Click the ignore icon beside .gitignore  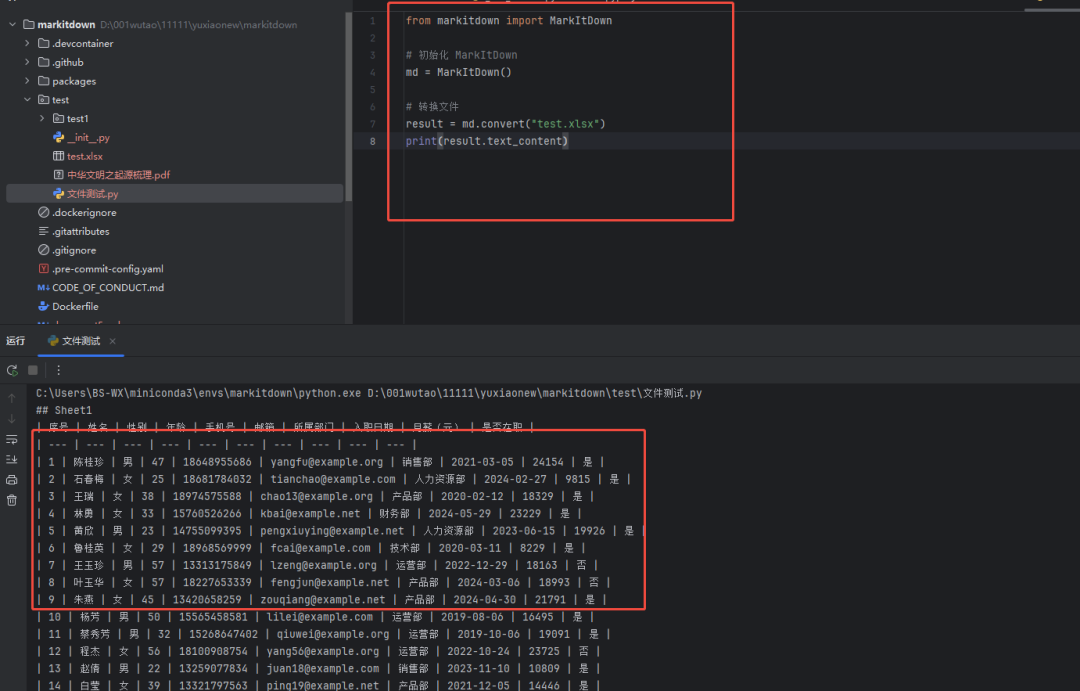[x=43, y=250]
